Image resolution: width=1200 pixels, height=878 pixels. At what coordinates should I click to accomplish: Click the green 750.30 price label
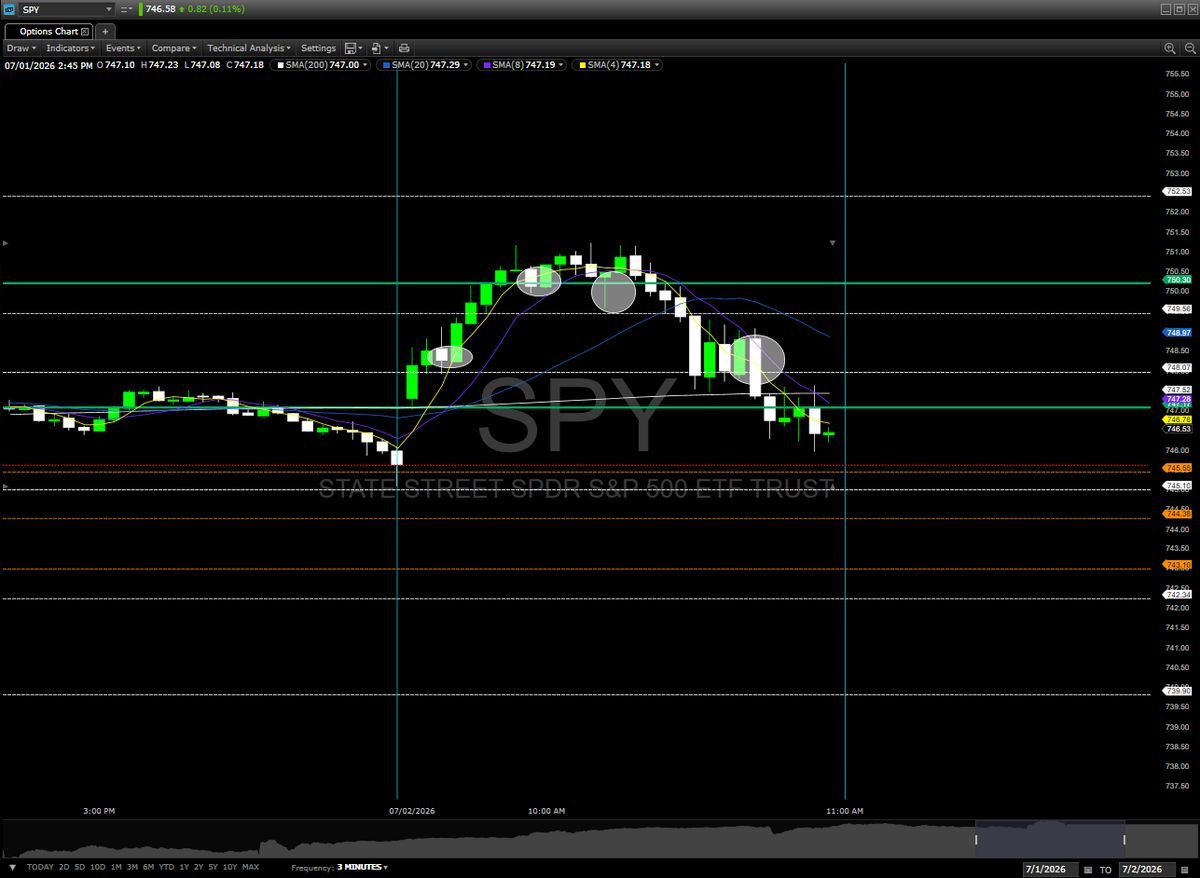1177,280
